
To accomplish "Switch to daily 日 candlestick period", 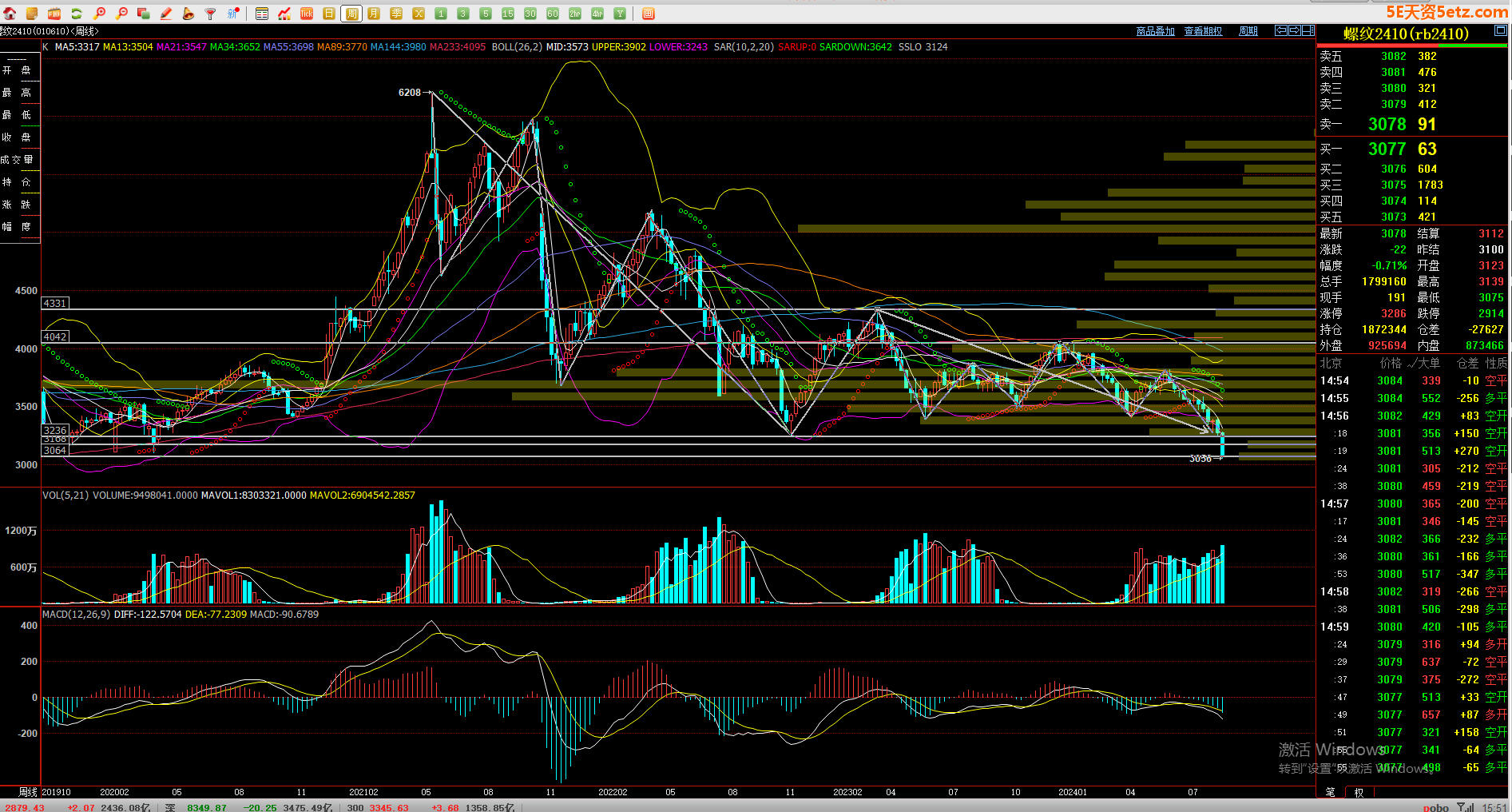I will pyautogui.click(x=329, y=14).
